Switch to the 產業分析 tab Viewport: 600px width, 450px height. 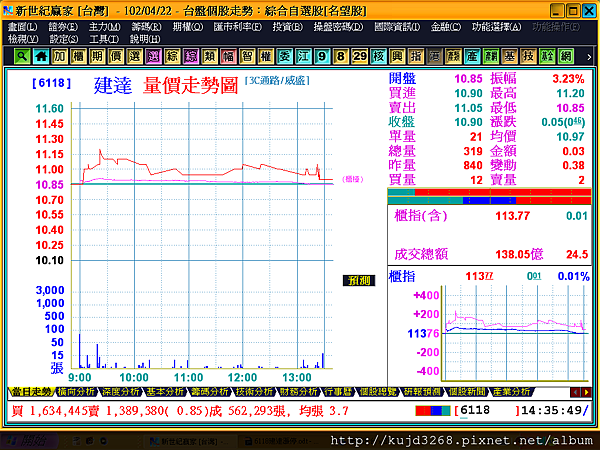click(x=510, y=392)
